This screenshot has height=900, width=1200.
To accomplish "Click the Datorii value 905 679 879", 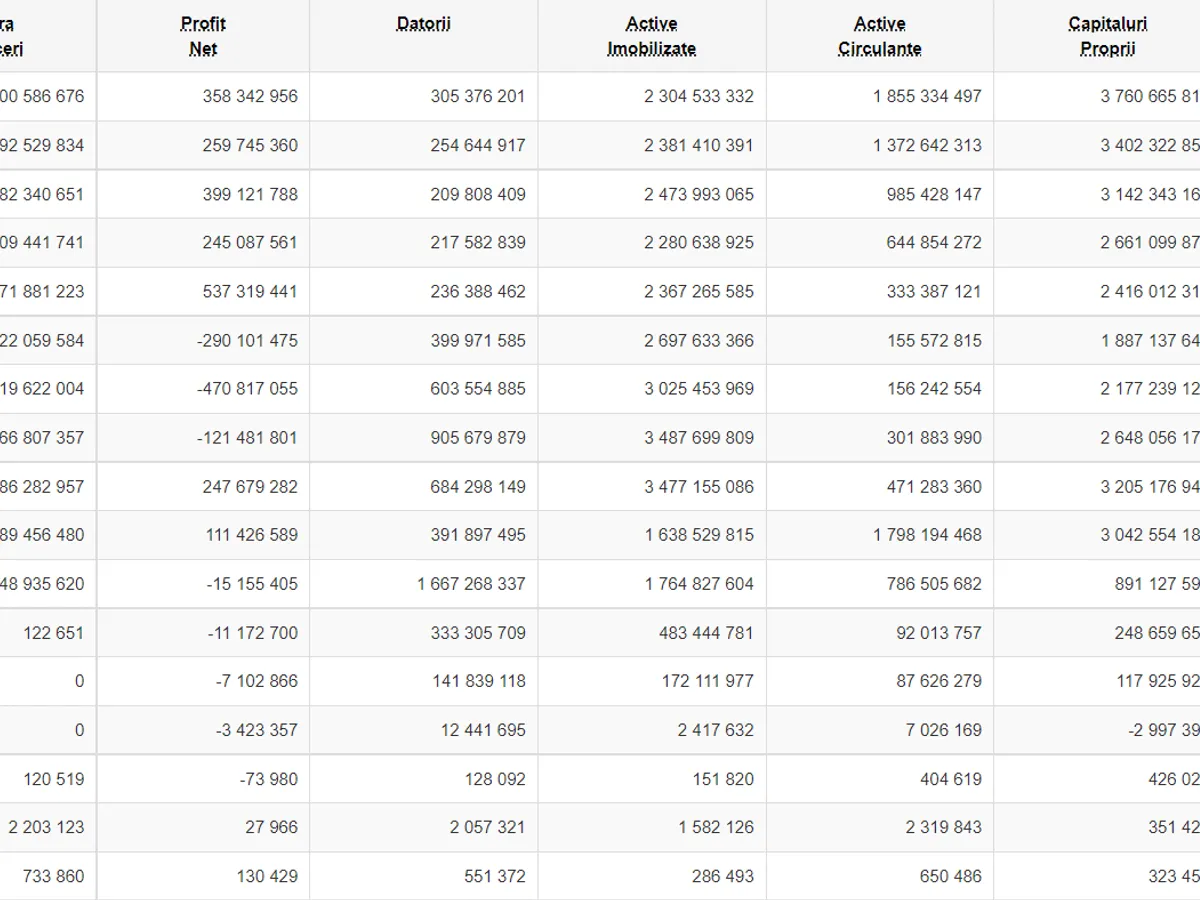I will (478, 438).
